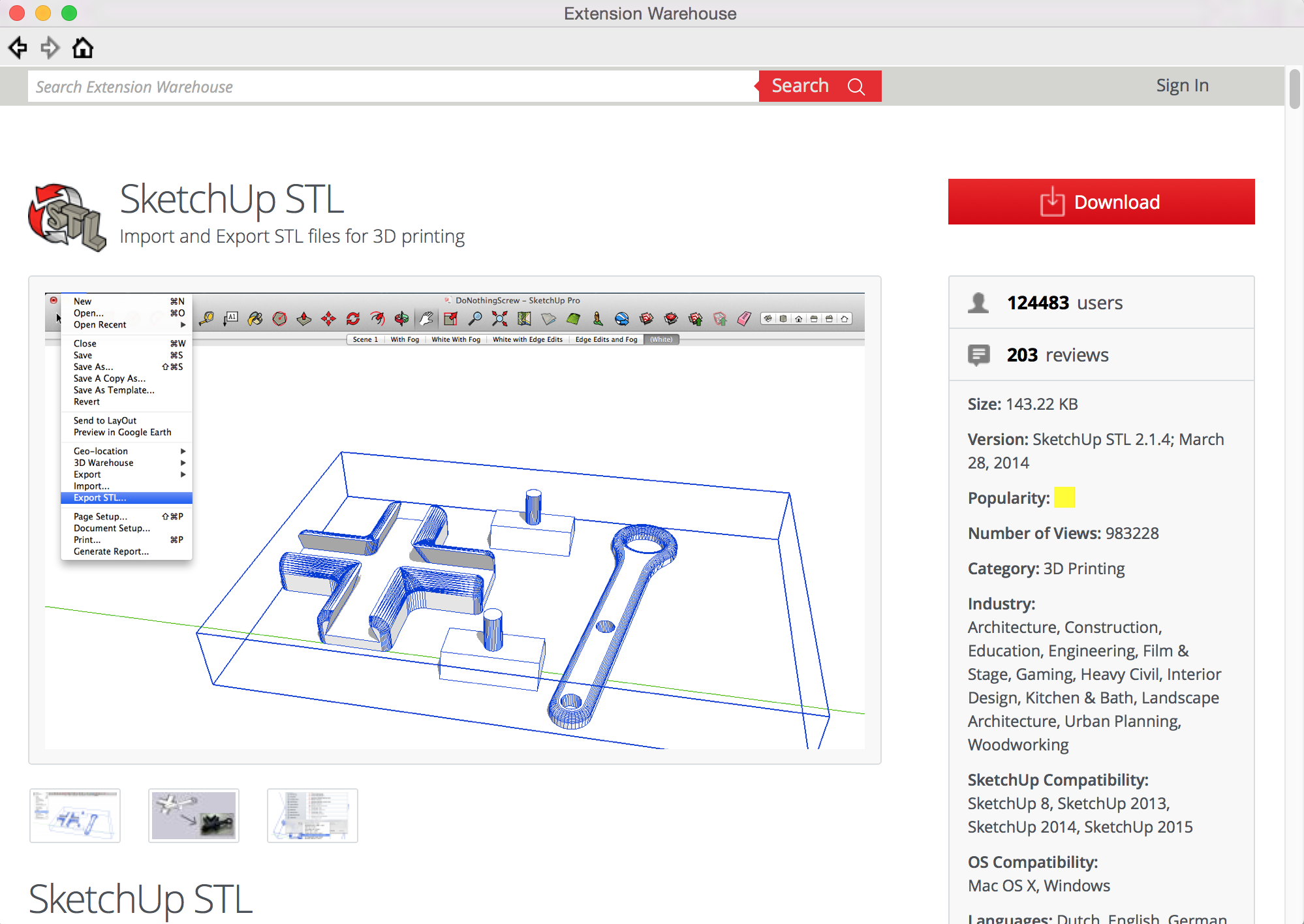Click the Mac OS X, Windows compatibility text
The width and height of the screenshot is (1304, 924).
[x=1038, y=885]
